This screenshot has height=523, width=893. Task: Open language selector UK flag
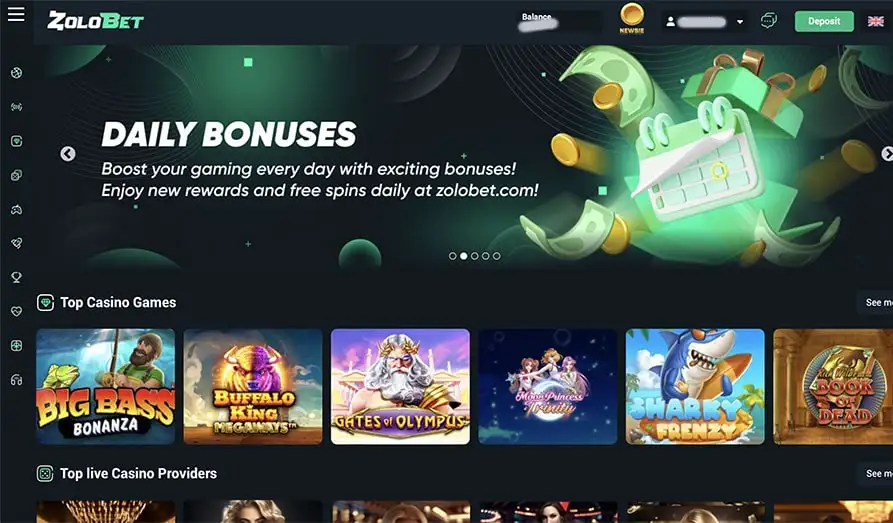point(875,22)
